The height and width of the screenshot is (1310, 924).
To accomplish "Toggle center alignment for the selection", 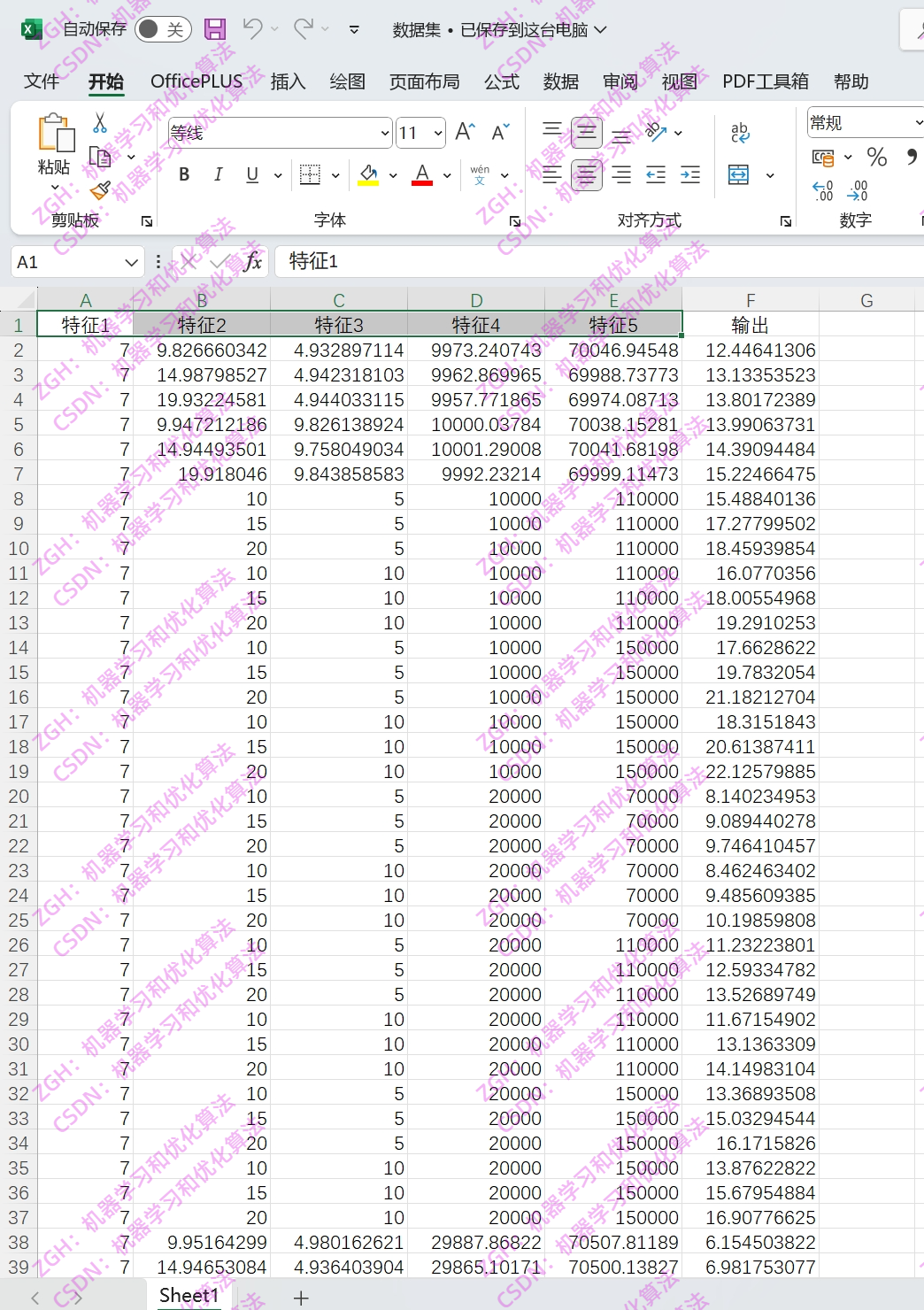I will (586, 174).
